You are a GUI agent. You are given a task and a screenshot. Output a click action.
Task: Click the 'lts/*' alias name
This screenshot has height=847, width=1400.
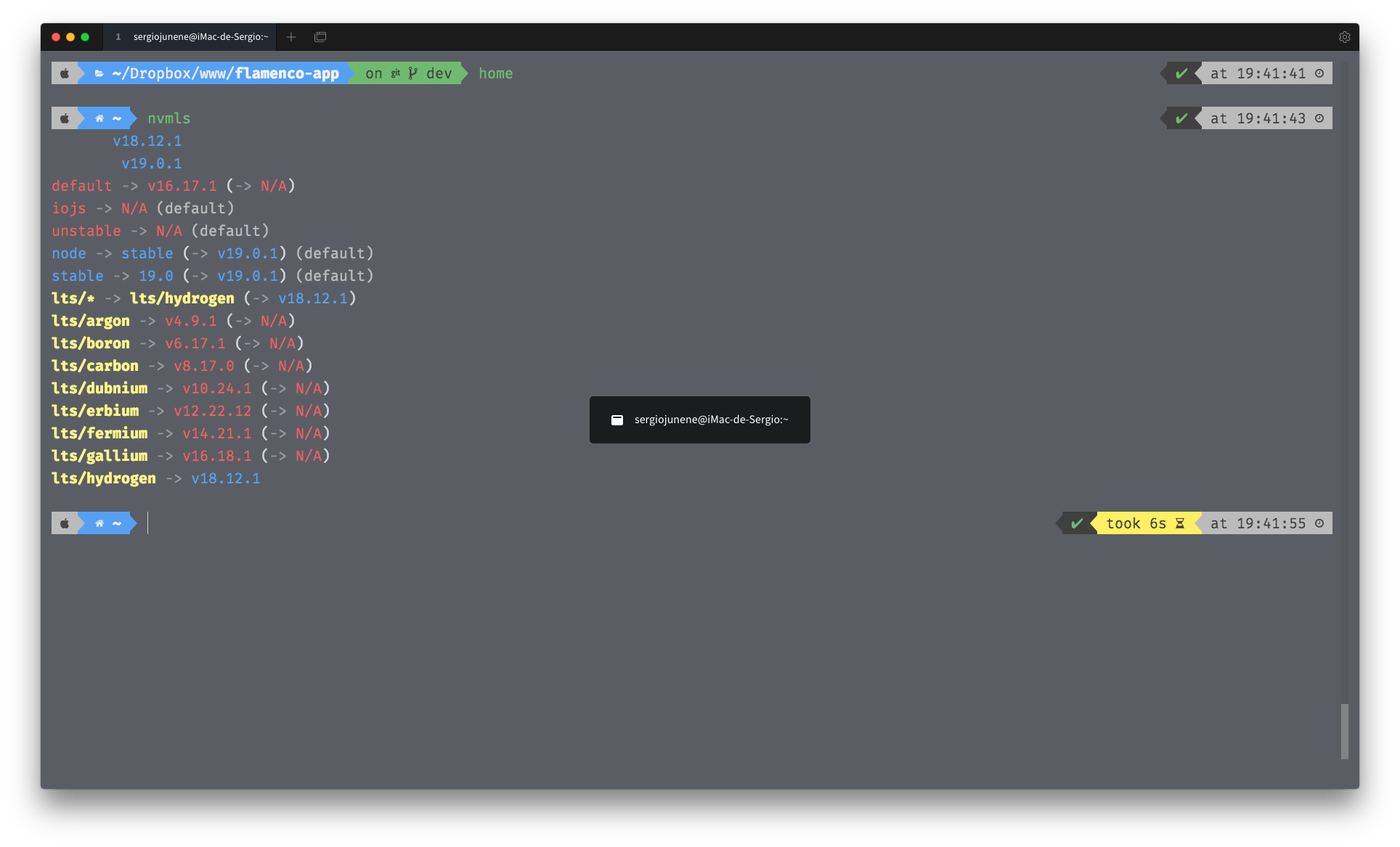(x=73, y=298)
